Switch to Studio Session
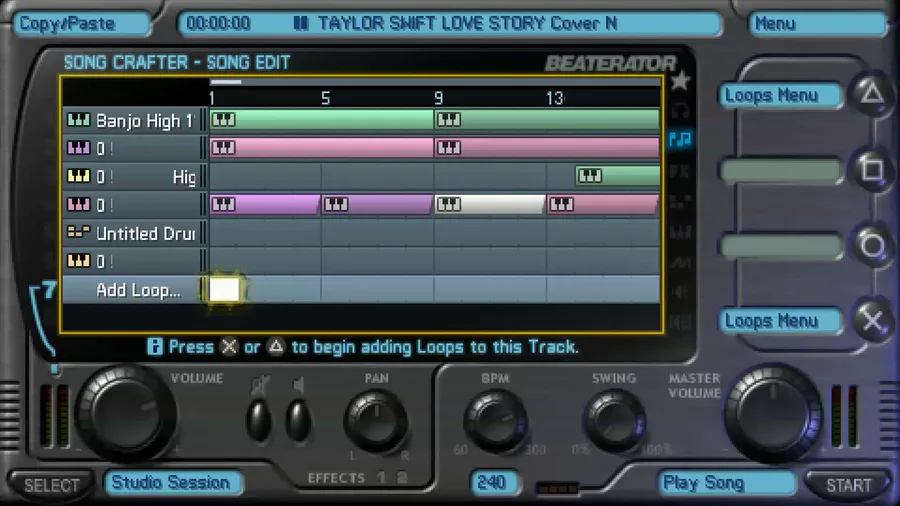Image resolution: width=900 pixels, height=506 pixels. 173,482
